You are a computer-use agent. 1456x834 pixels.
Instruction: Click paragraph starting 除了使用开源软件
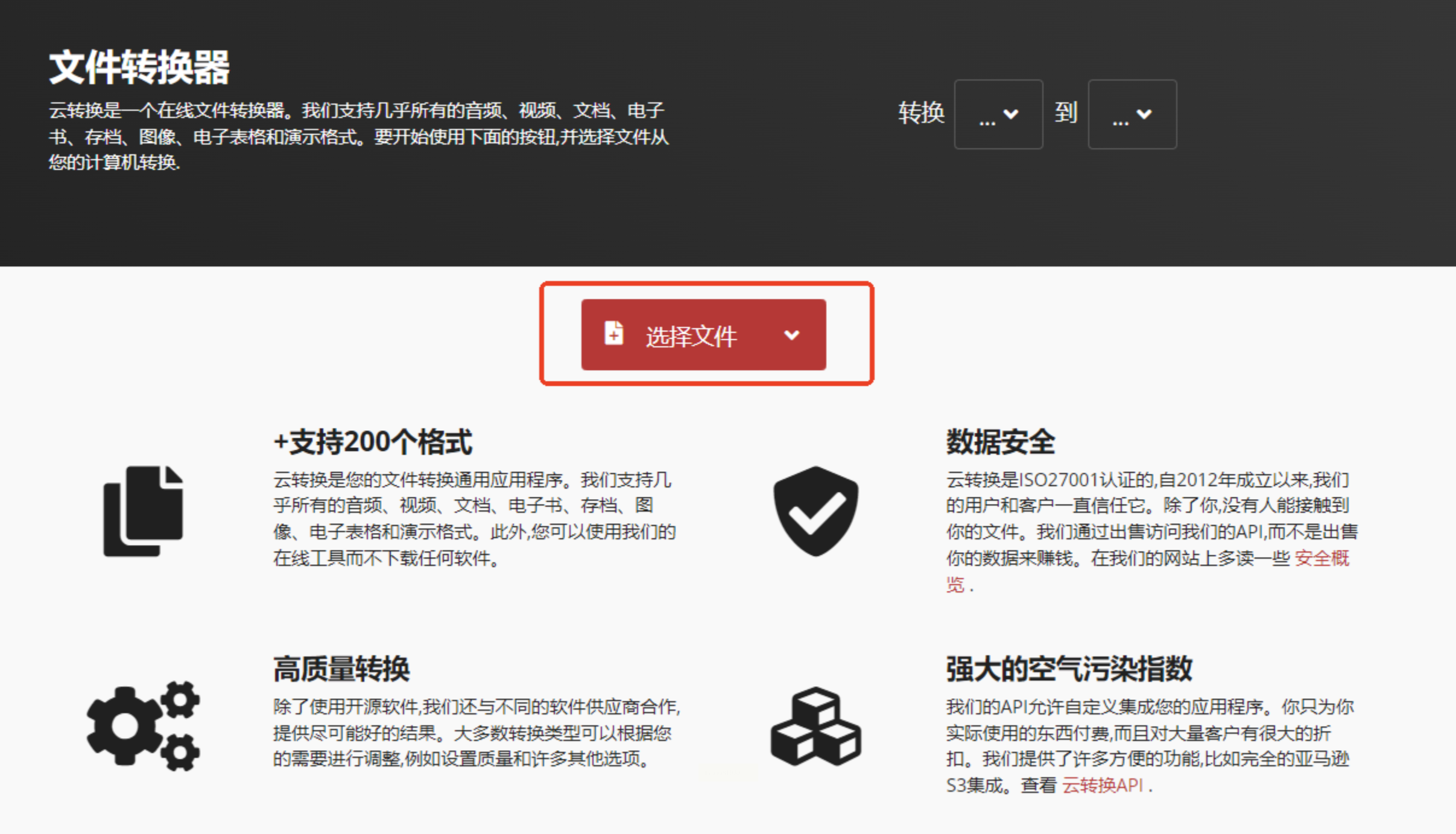point(476,733)
